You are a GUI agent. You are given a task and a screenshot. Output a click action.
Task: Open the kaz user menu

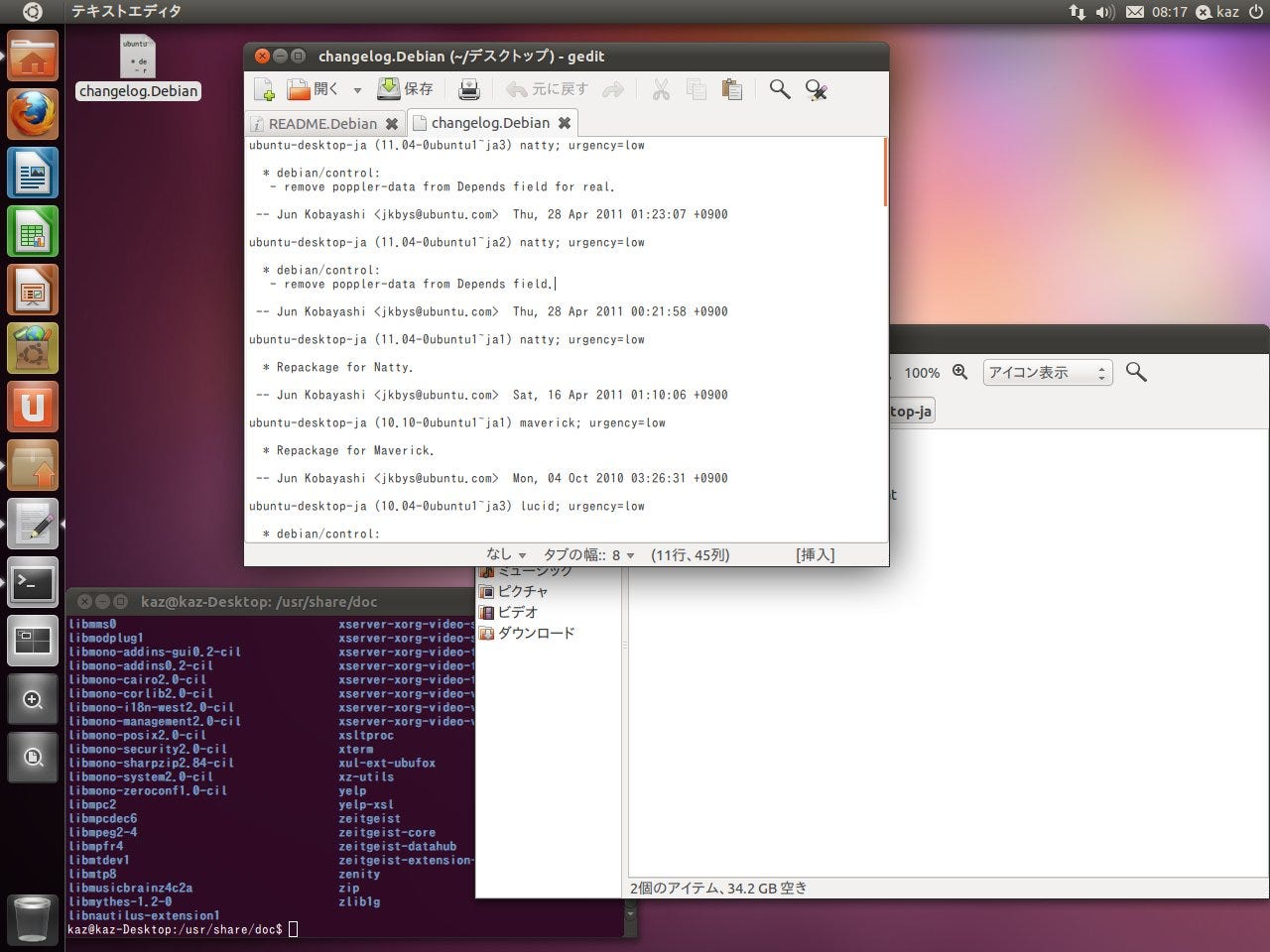1218,12
